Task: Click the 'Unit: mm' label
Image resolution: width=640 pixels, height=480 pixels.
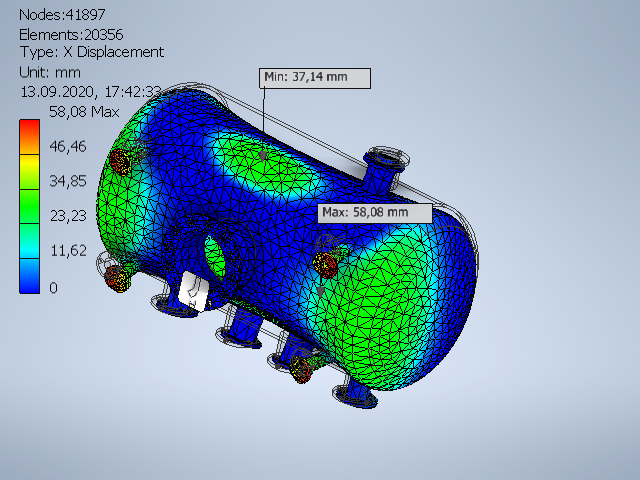Action: [x=50, y=73]
